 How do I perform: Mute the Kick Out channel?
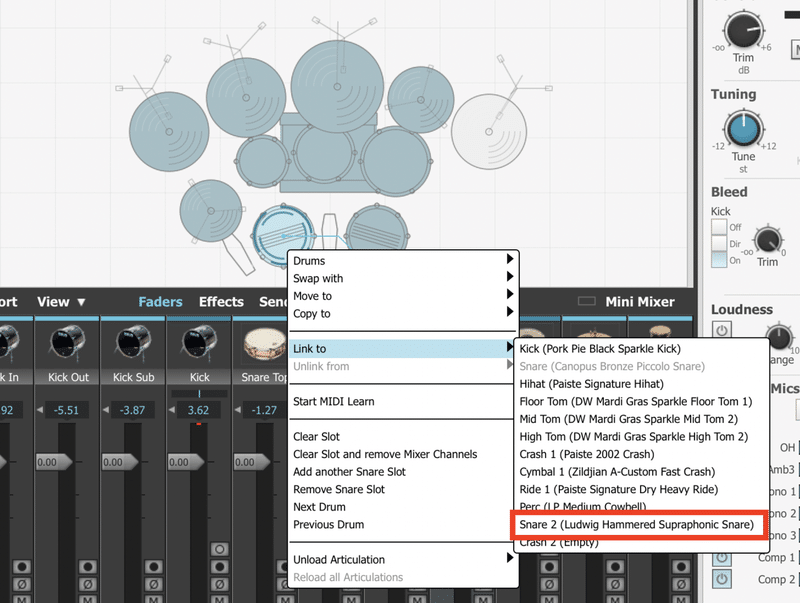[x=88, y=599]
